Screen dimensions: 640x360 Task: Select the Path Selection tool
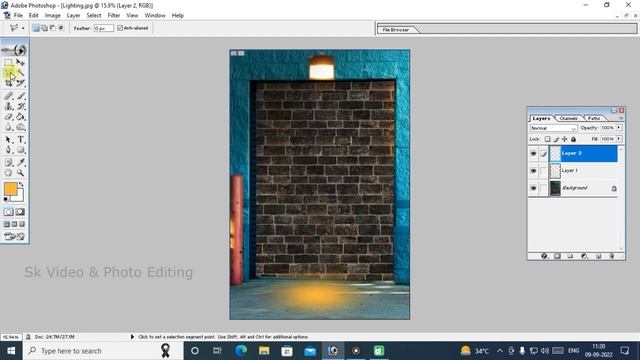8,140
